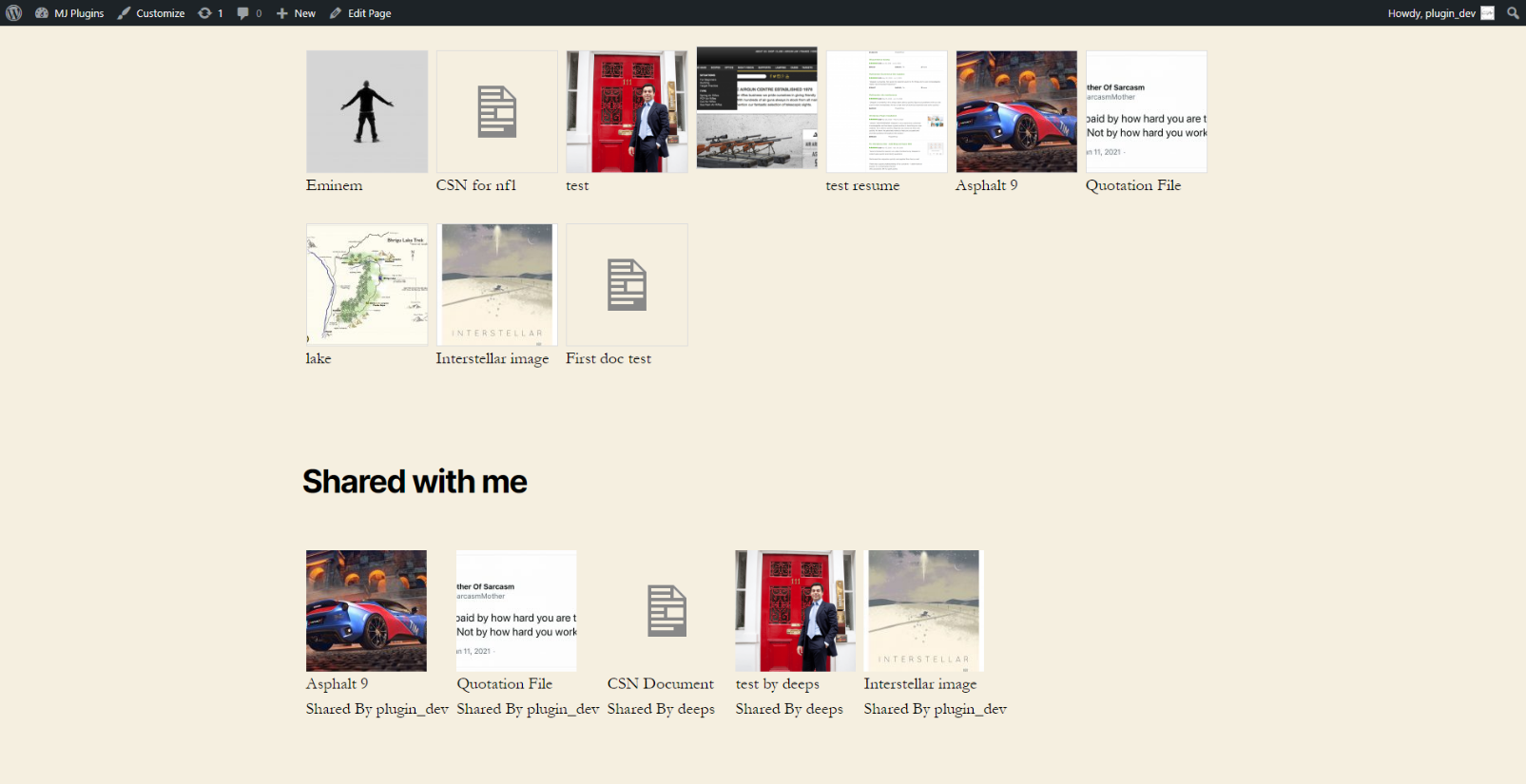1526x784 pixels.
Task: Open shared Quotation File thumbnail
Action: click(516, 611)
